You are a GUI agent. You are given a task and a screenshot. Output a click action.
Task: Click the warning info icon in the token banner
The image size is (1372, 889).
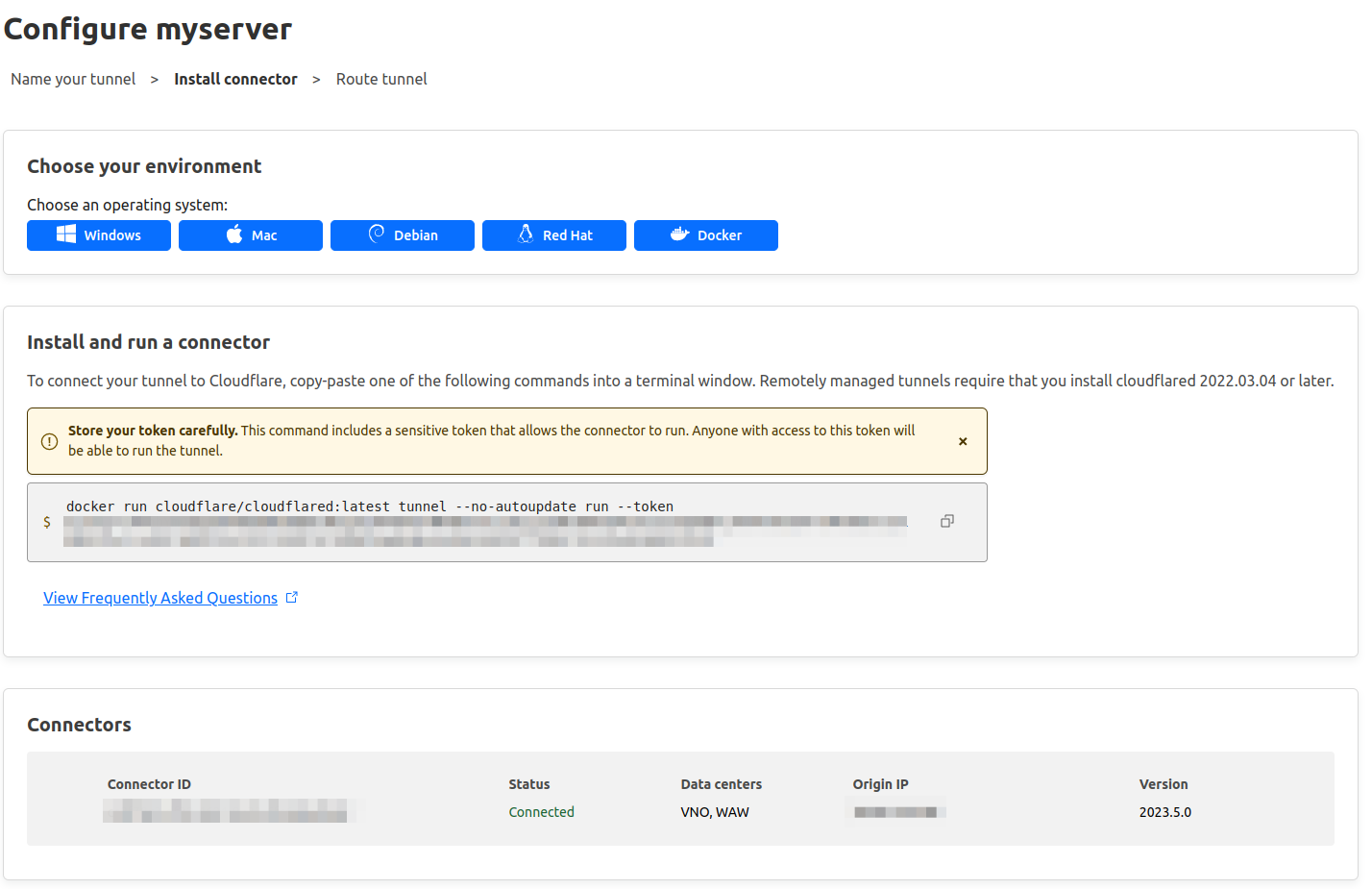(x=49, y=439)
